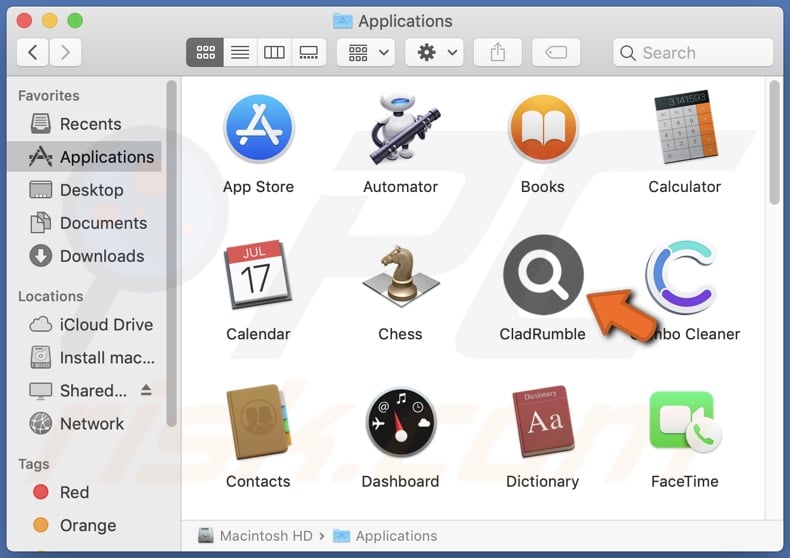Click the CladRumble magnifier icon

pos(542,275)
